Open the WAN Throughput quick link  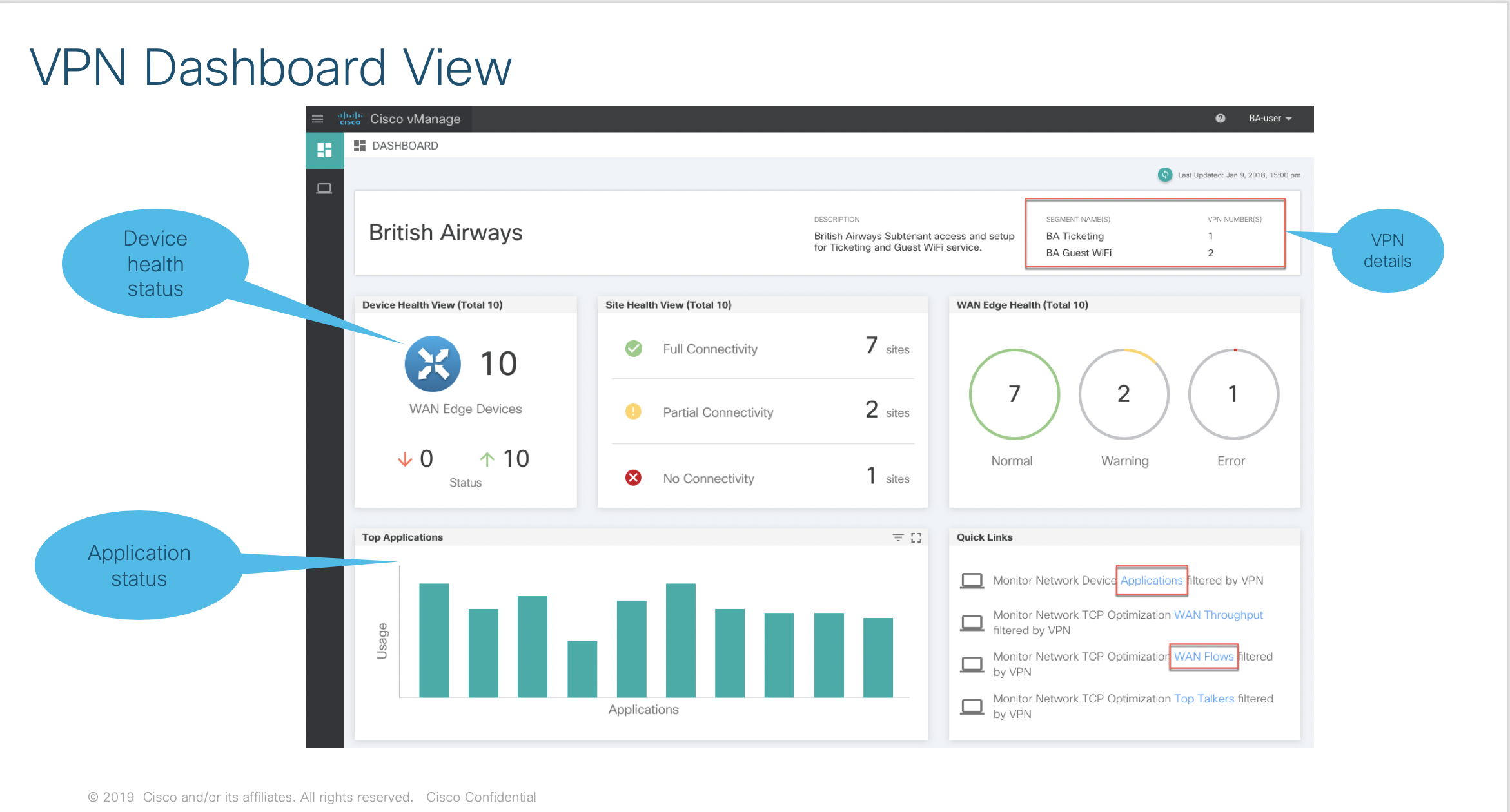pyautogui.click(x=1218, y=615)
